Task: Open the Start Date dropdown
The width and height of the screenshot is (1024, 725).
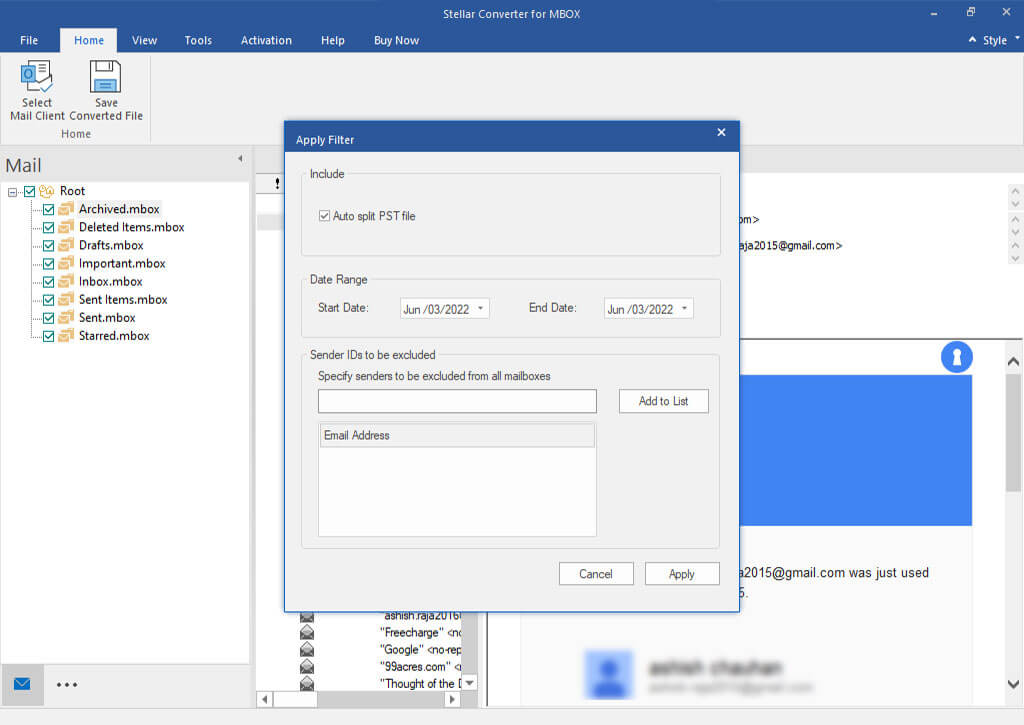Action: tap(481, 308)
